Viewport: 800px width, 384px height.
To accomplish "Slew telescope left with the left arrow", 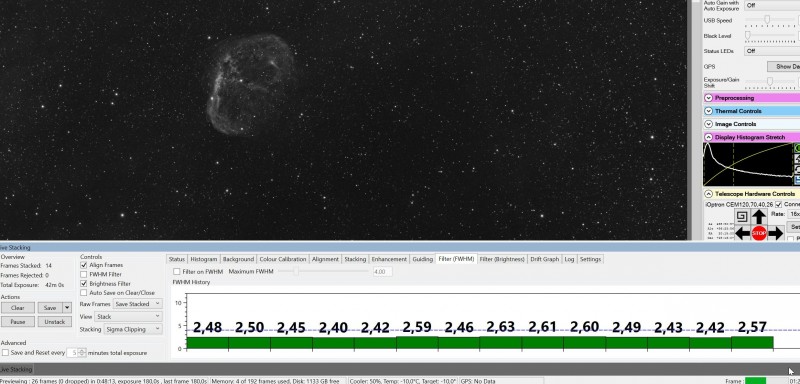I will (742, 234).
